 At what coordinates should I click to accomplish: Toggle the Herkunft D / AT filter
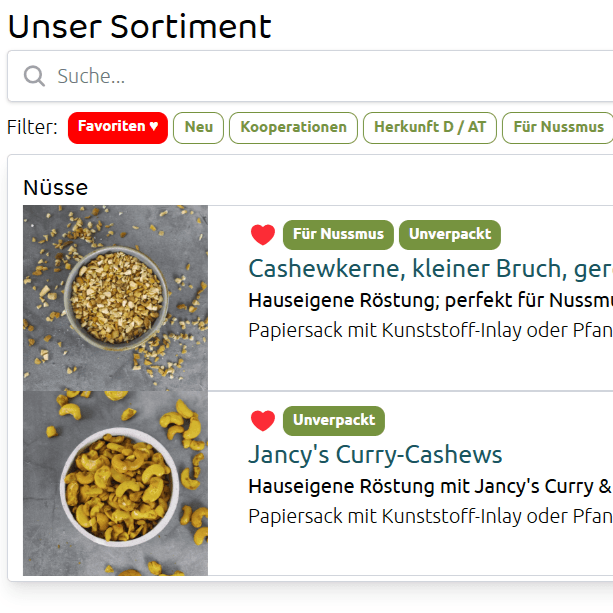tap(429, 127)
